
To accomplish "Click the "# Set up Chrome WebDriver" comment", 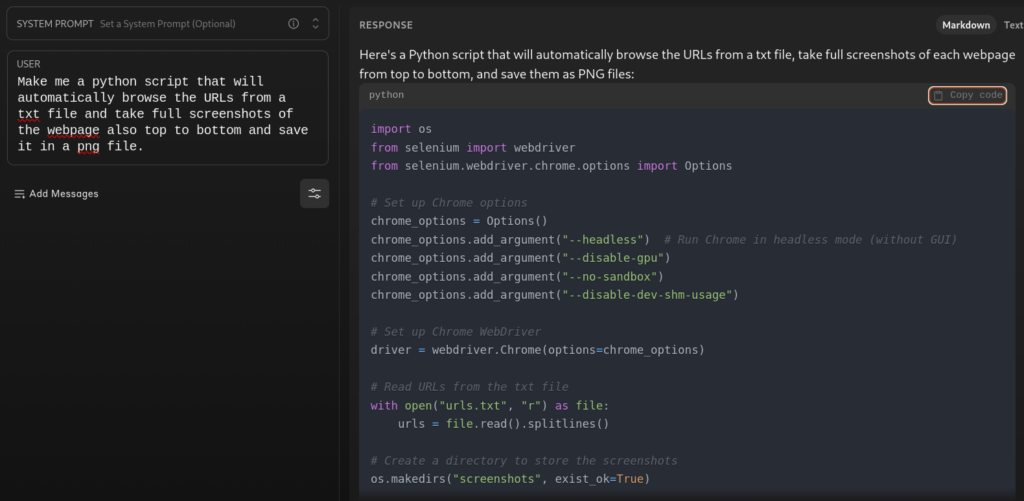I will coord(456,332).
